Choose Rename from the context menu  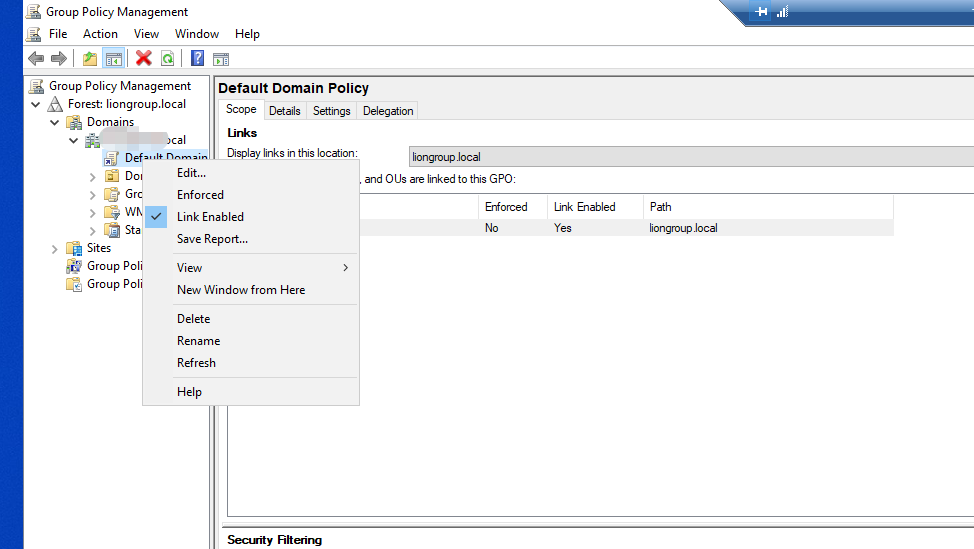point(251,341)
